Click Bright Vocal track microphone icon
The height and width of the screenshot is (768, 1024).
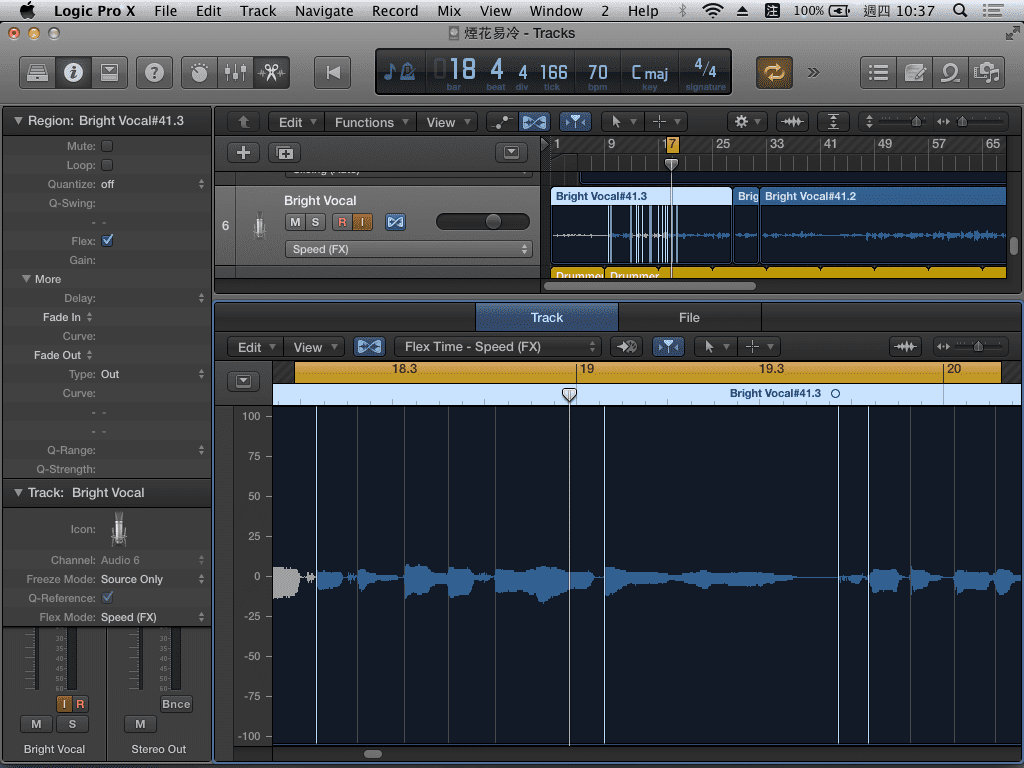(259, 225)
